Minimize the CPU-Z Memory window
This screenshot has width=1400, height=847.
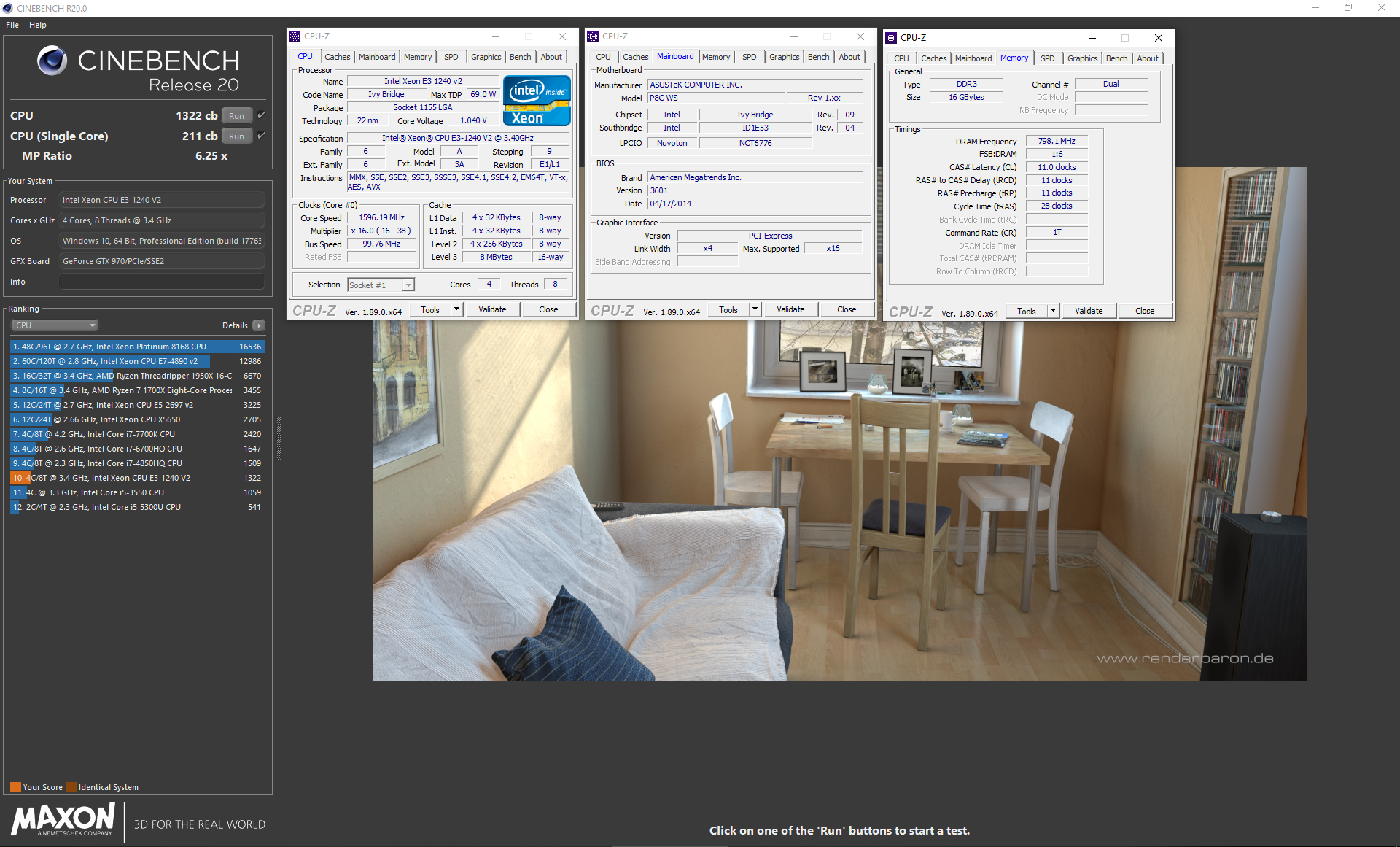tap(1092, 38)
